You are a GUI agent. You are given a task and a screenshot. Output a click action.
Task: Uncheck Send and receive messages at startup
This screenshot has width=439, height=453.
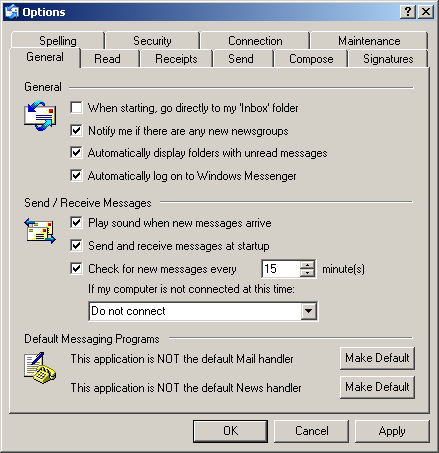(76, 246)
